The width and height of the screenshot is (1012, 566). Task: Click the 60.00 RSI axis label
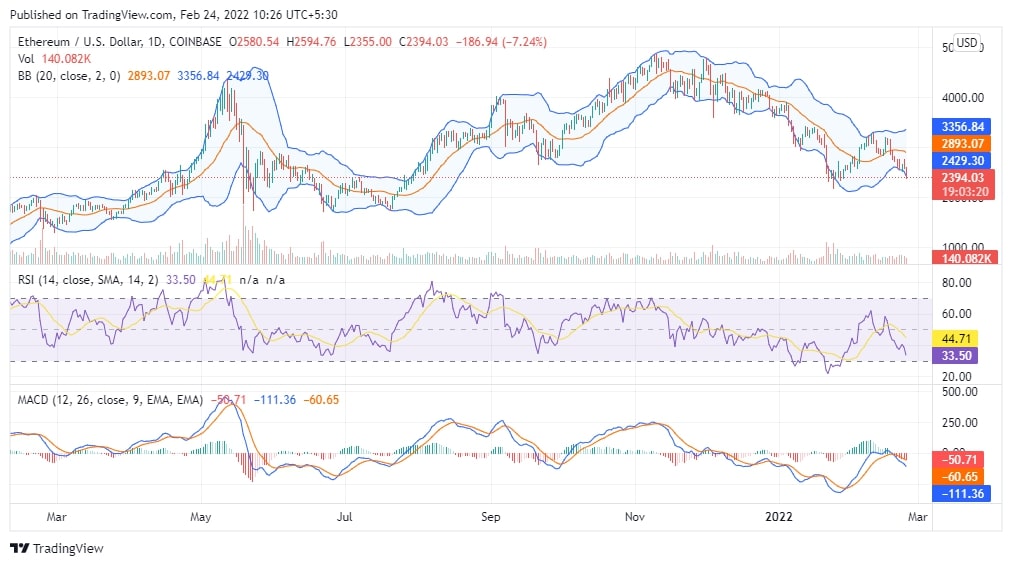[956, 314]
